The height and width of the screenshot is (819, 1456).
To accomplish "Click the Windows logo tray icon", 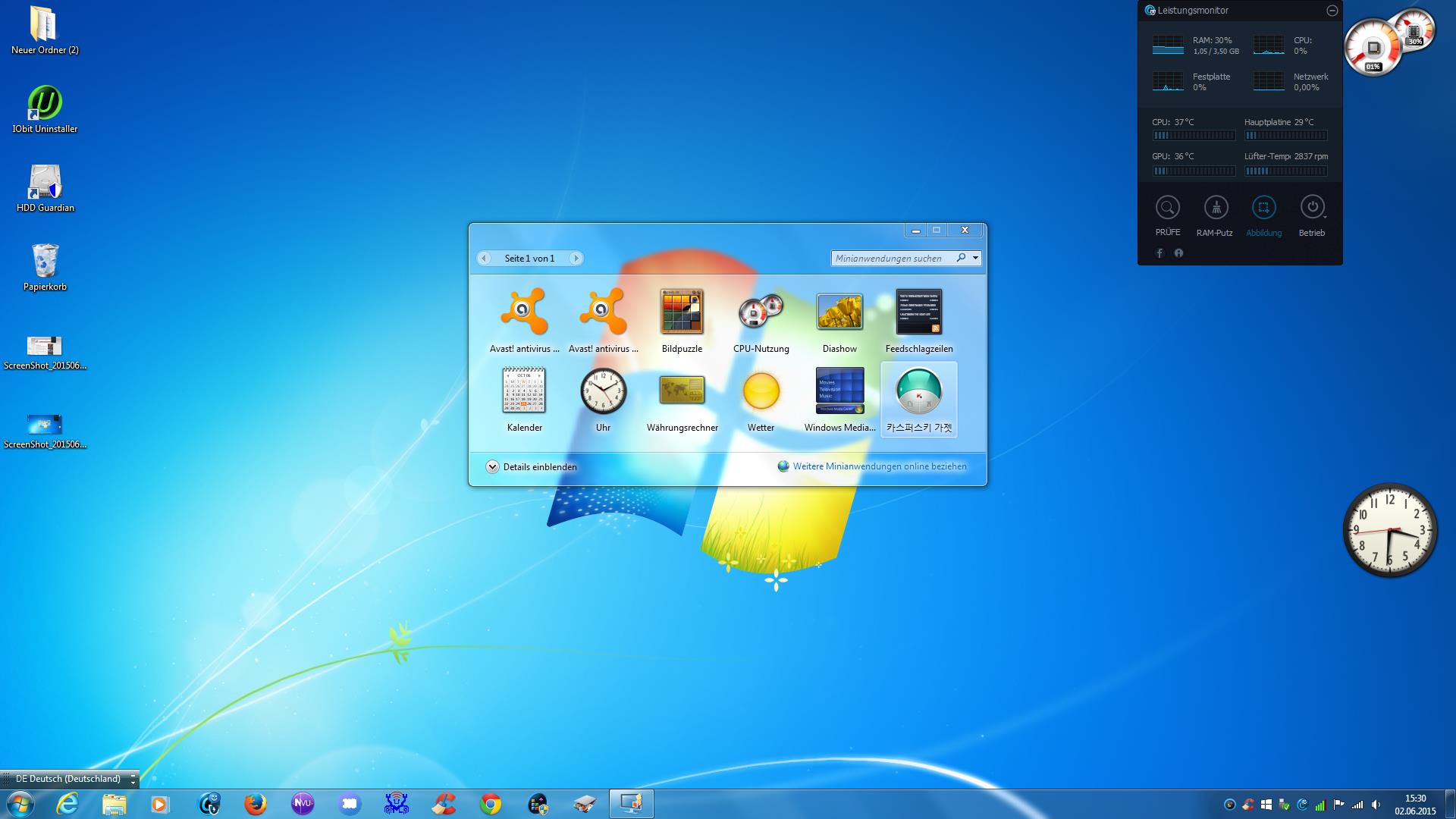I will tap(1266, 805).
